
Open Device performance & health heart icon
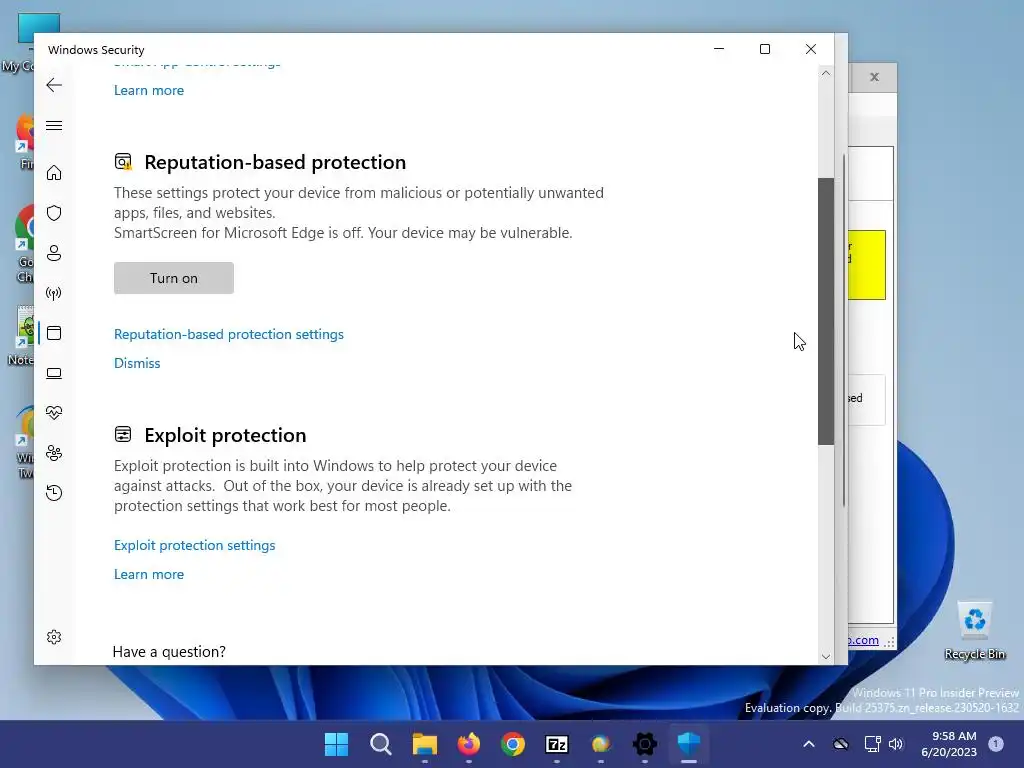[54, 413]
